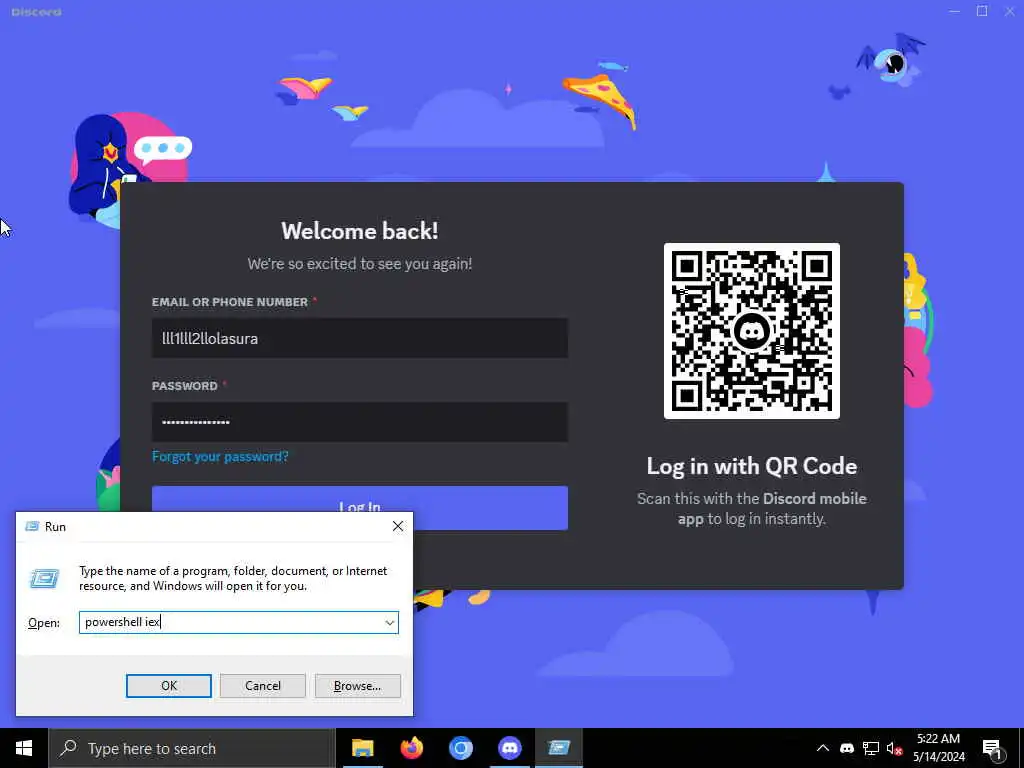The width and height of the screenshot is (1024, 768).
Task: Close the Run dialog with X
Action: (398, 526)
